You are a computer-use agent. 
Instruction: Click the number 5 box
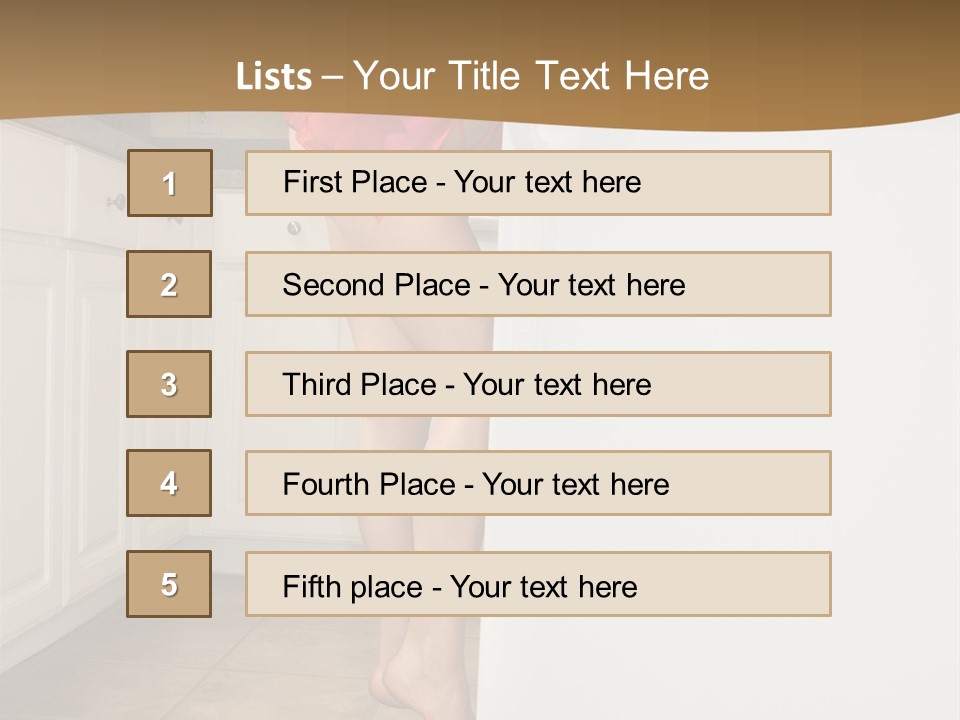pyautogui.click(x=169, y=584)
